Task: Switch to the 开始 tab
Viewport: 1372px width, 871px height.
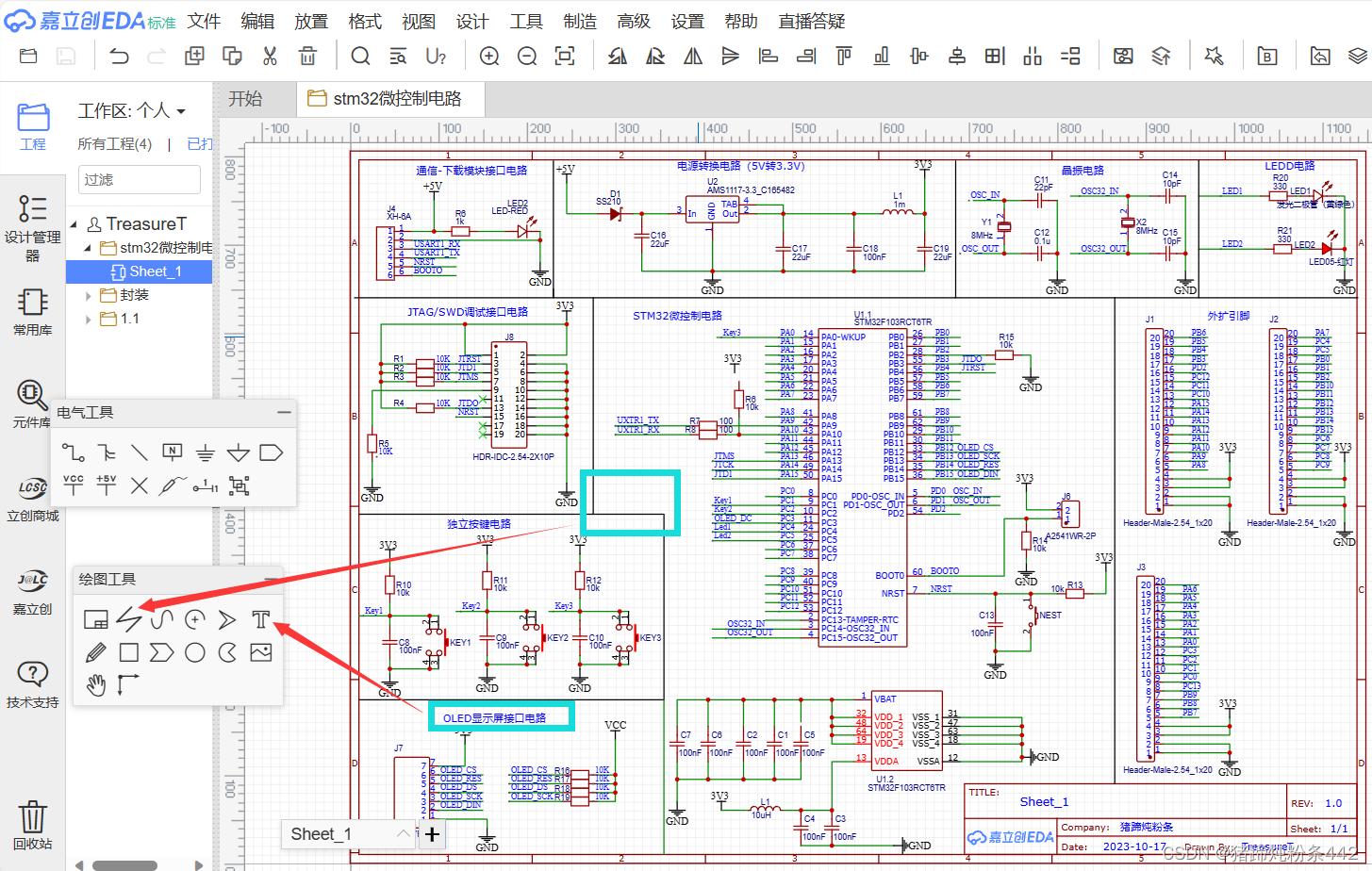Action: 245,99
